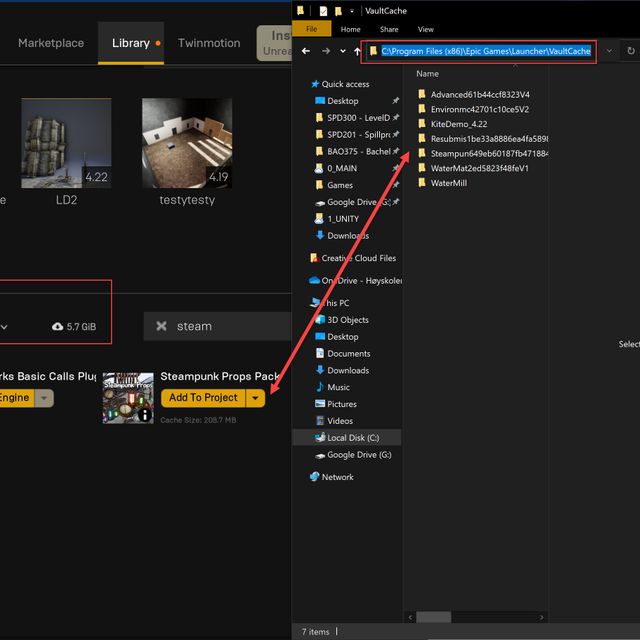Open the Marketplace tab in Epic Launcher
Screen dimensions: 640x640
pos(51,43)
